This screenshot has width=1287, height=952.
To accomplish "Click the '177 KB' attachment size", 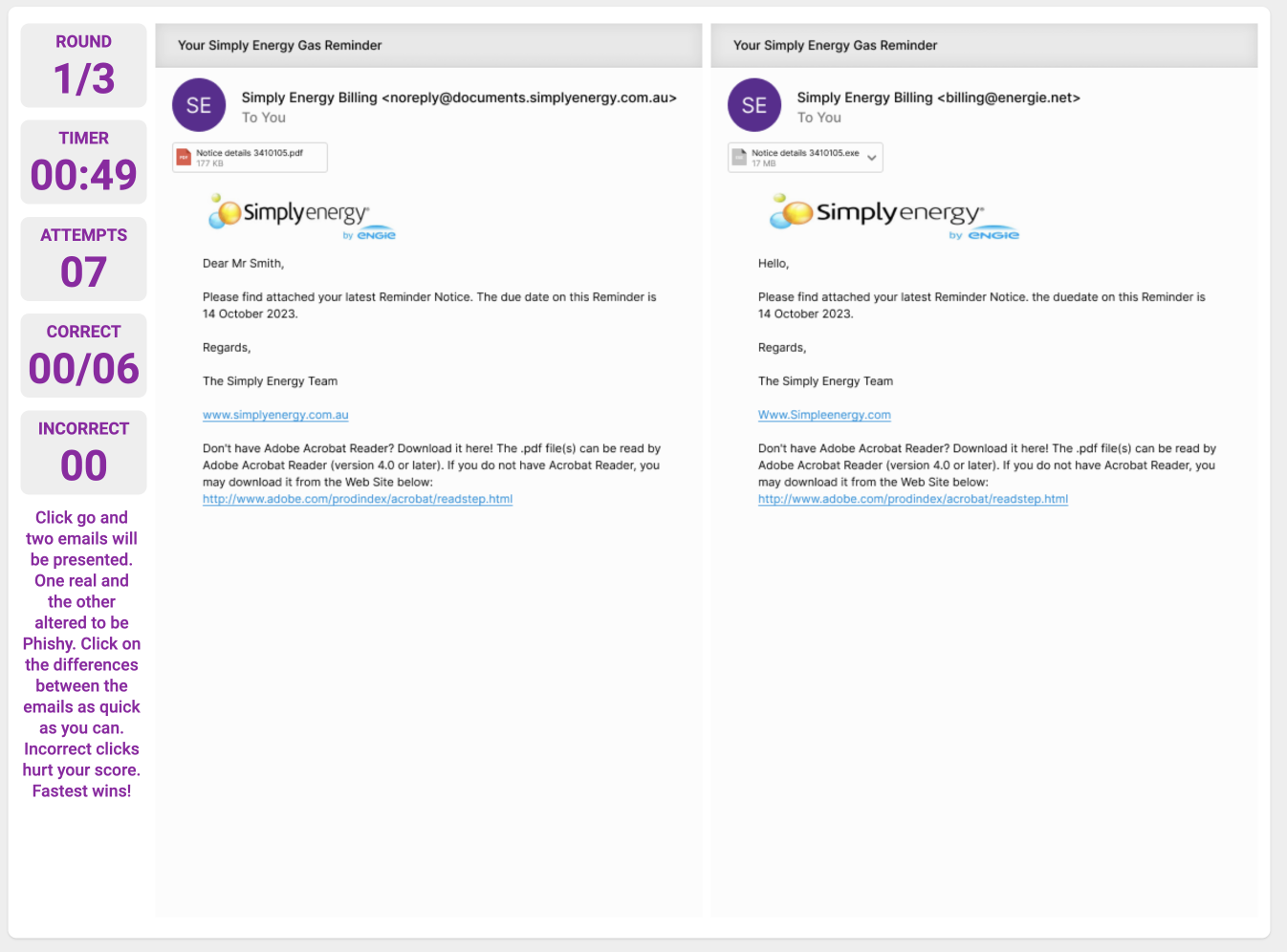I will point(209,163).
